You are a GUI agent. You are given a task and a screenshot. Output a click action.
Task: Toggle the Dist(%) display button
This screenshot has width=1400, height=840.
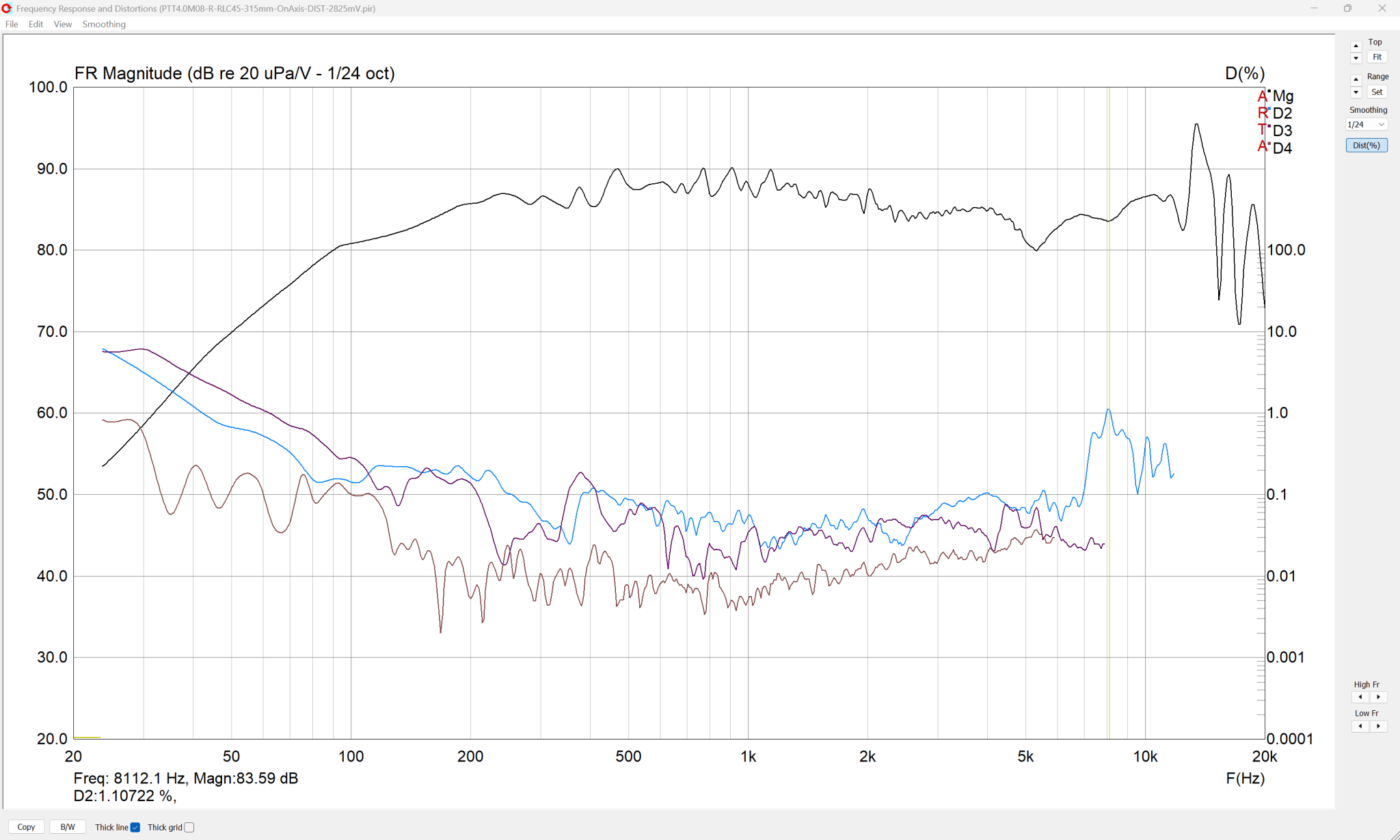pos(1367,146)
